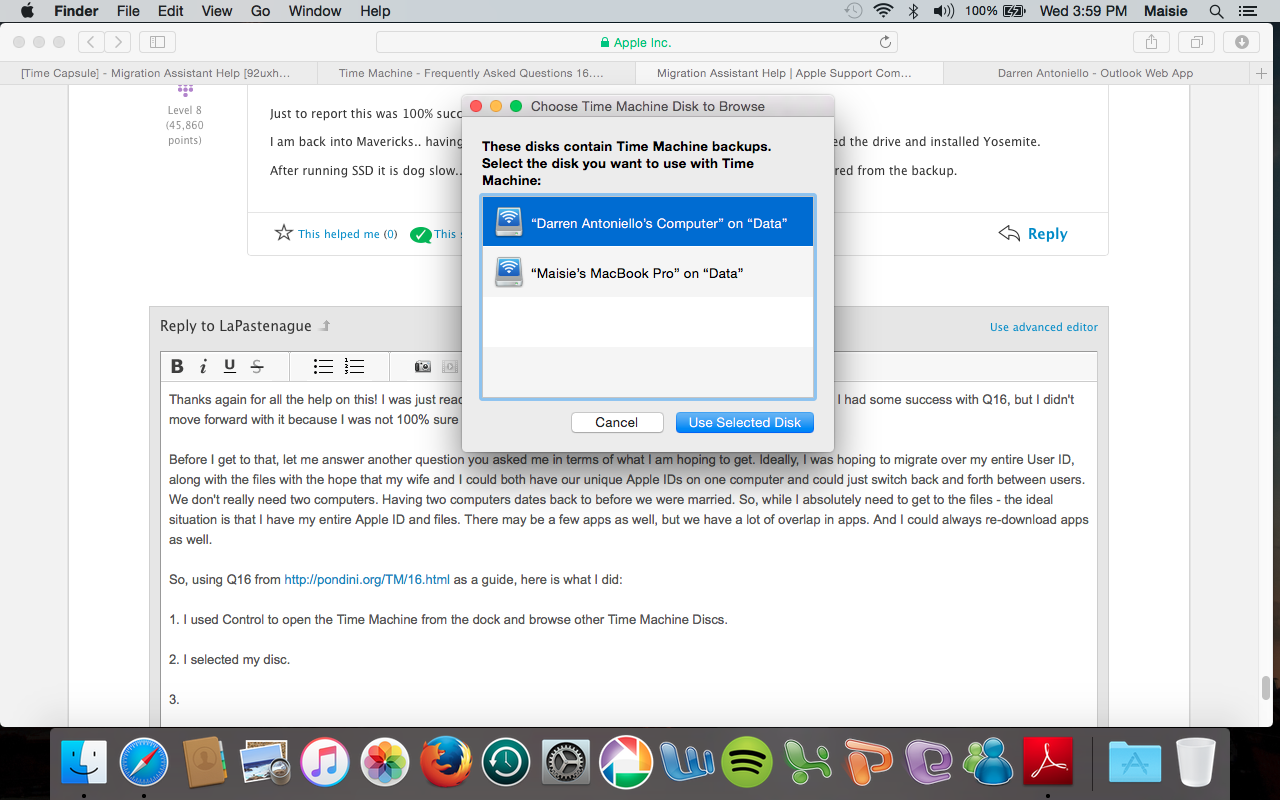Launch Safari from the Dock
The width and height of the screenshot is (1280, 800).
(x=144, y=763)
